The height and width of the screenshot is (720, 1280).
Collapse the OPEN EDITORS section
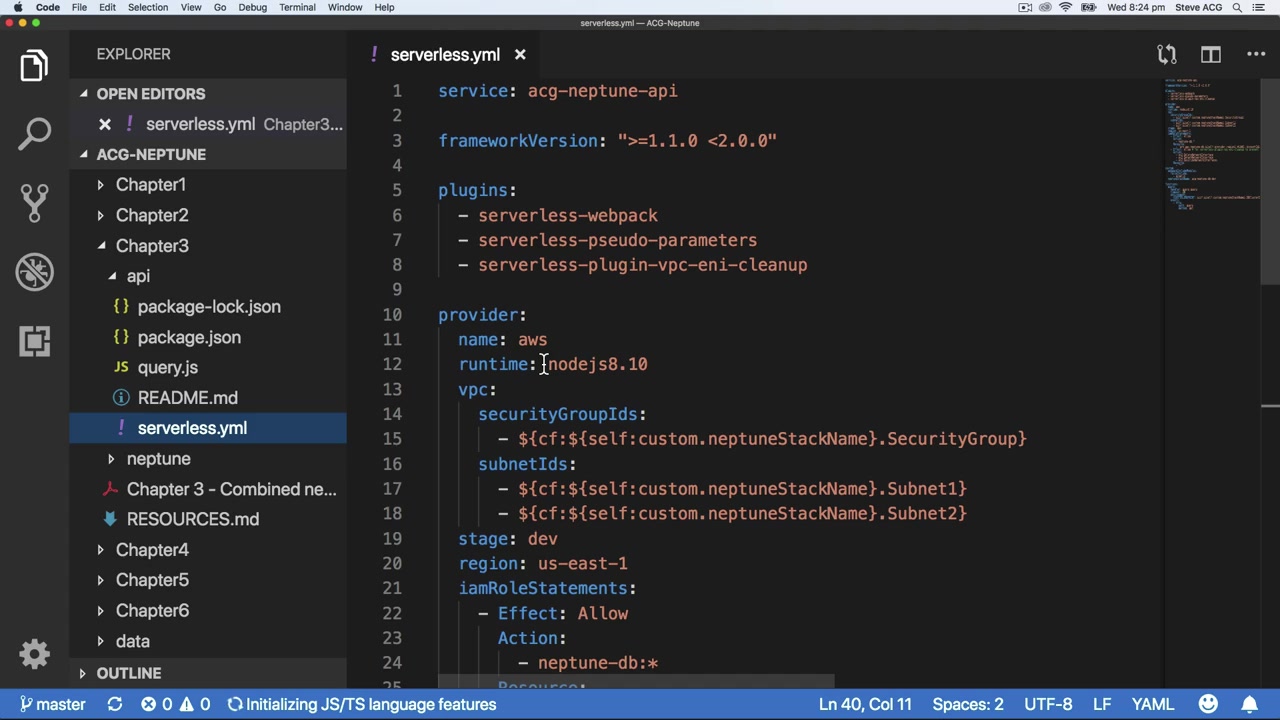click(x=150, y=94)
